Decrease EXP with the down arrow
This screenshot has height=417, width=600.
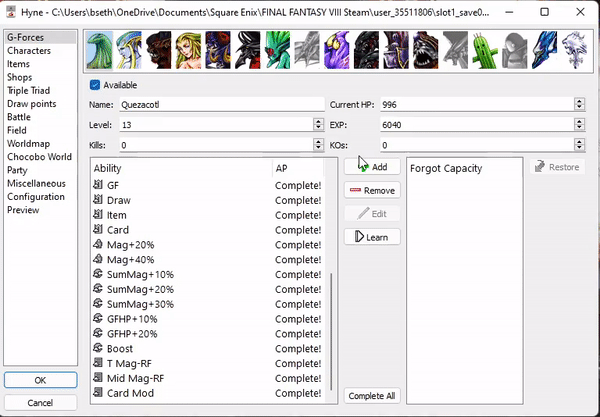tap(579, 127)
